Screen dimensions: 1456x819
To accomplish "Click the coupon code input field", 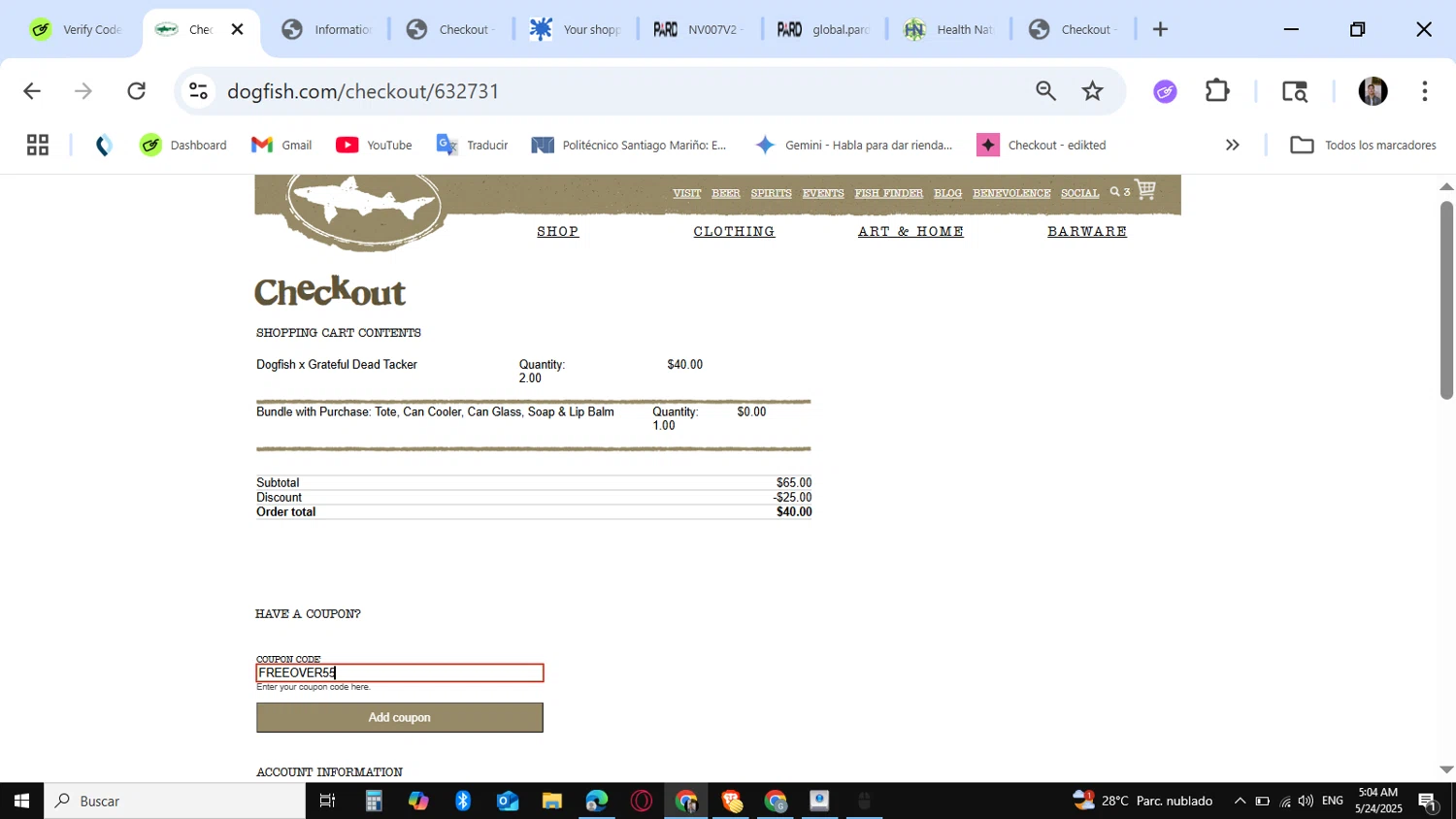I will 400,672.
